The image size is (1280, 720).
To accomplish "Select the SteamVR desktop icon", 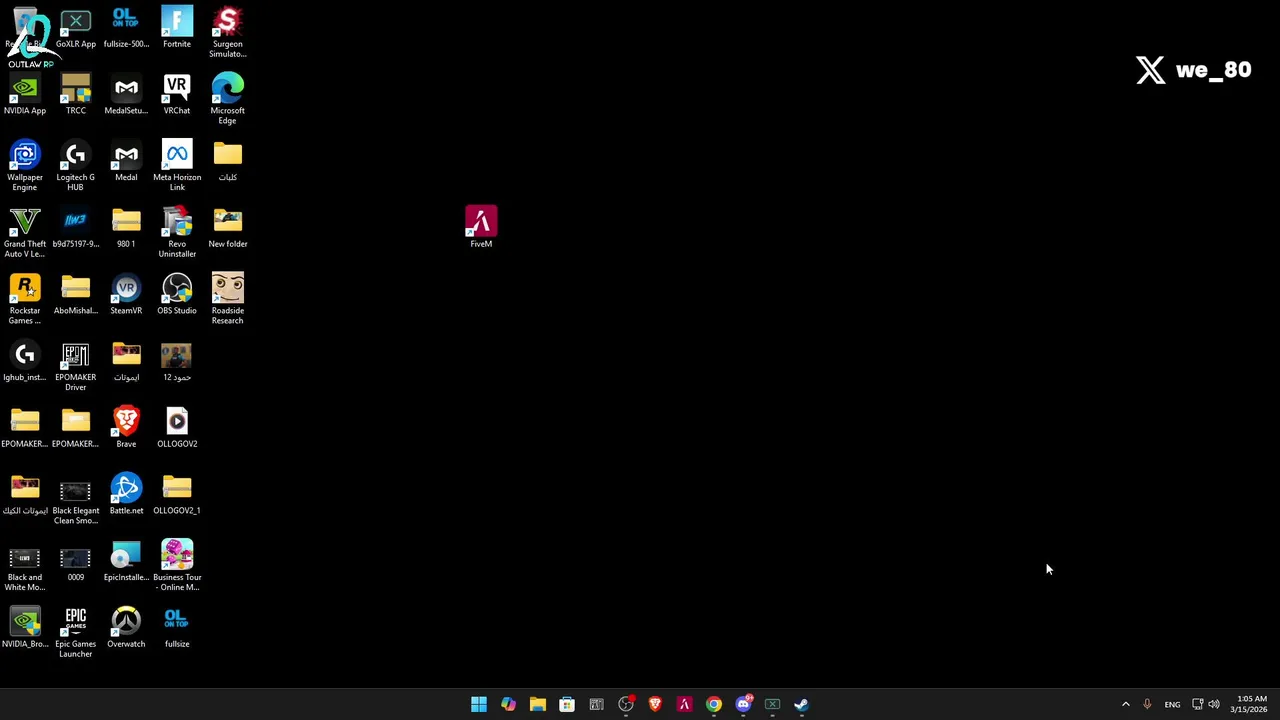I will [126, 295].
